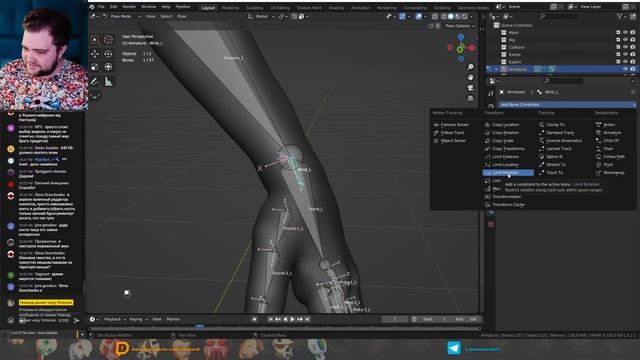640x360 pixels.
Task: Open timeline Marker menu
Action: click(173, 319)
